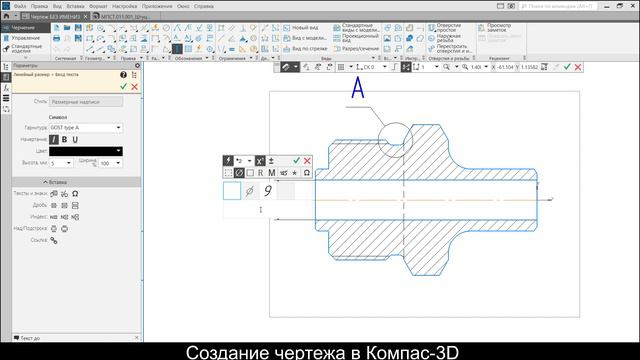Toggle italic text style
Screen dimensions: 640x360
coord(53,140)
